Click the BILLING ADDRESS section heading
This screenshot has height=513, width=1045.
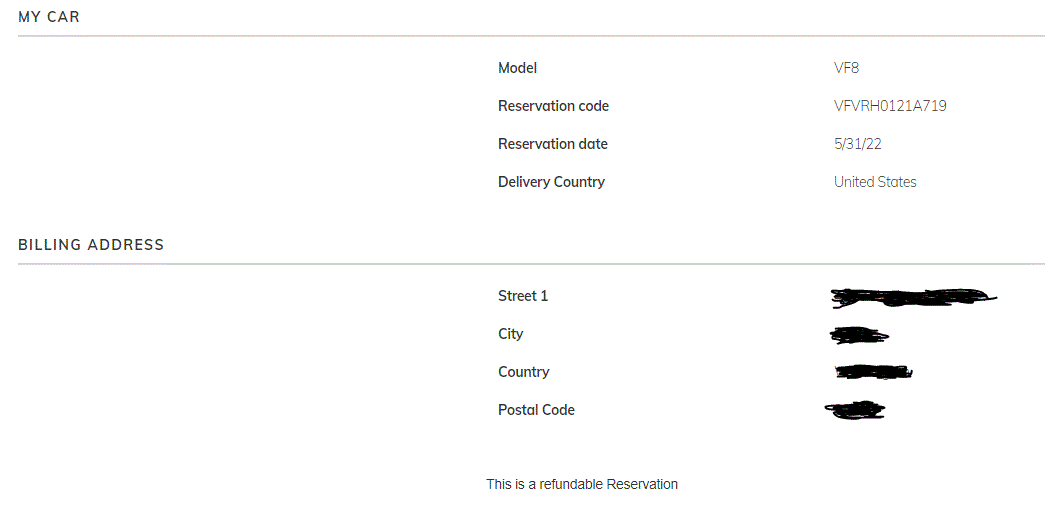pyautogui.click(x=91, y=245)
